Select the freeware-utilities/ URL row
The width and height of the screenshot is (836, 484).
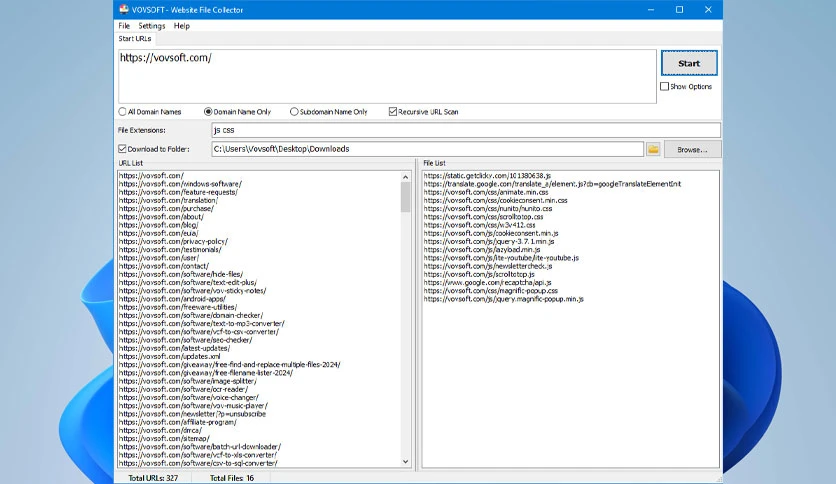tap(178, 307)
